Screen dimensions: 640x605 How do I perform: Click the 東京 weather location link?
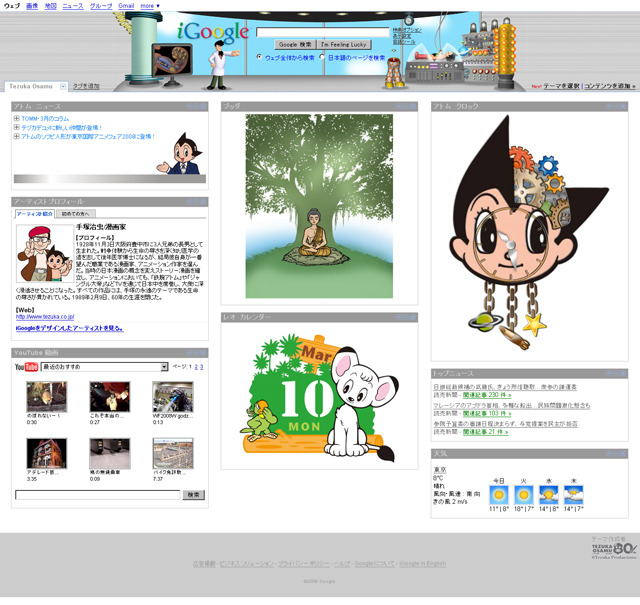(x=440, y=470)
